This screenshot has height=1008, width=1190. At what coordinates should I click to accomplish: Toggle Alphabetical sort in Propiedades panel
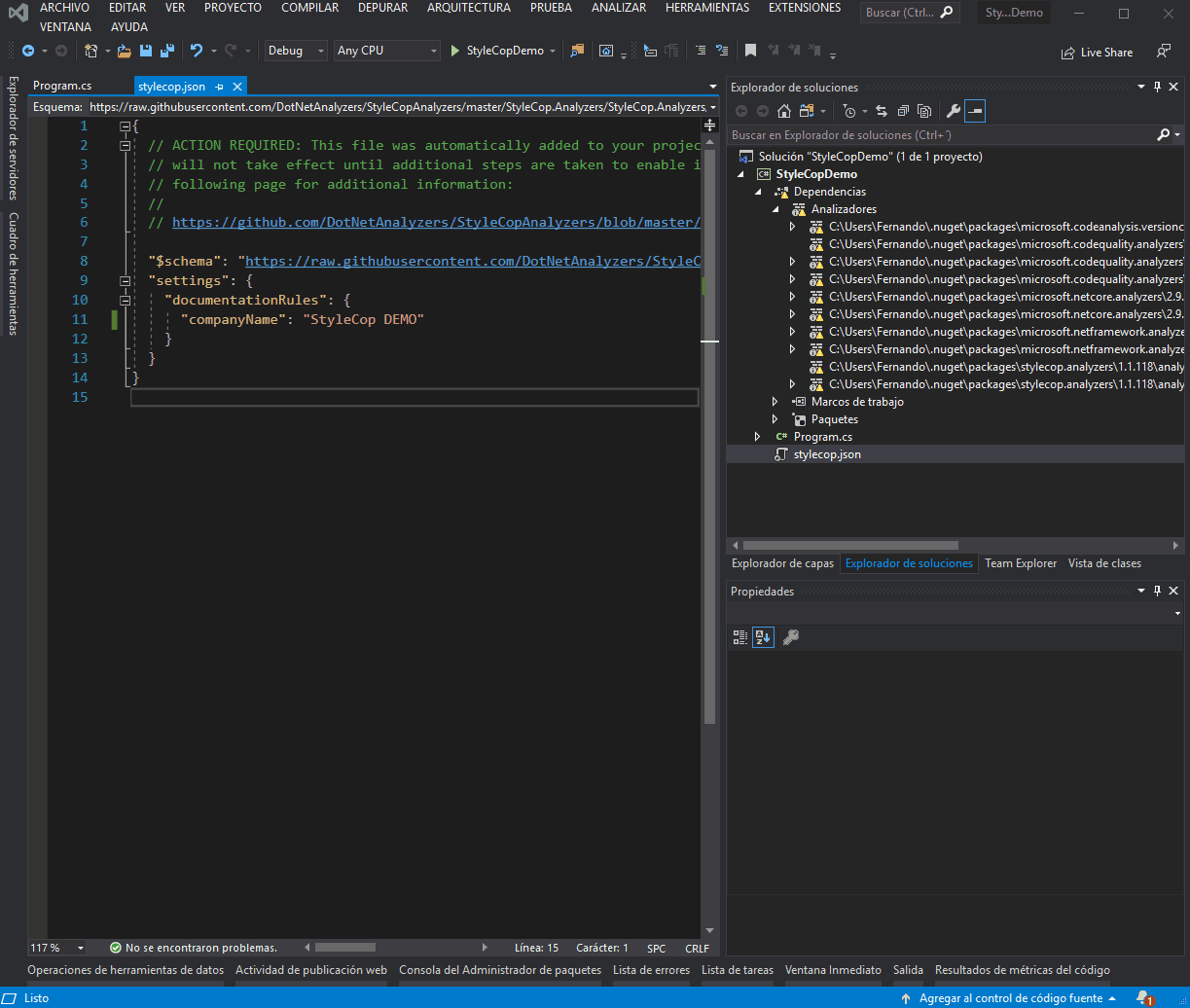click(x=764, y=637)
